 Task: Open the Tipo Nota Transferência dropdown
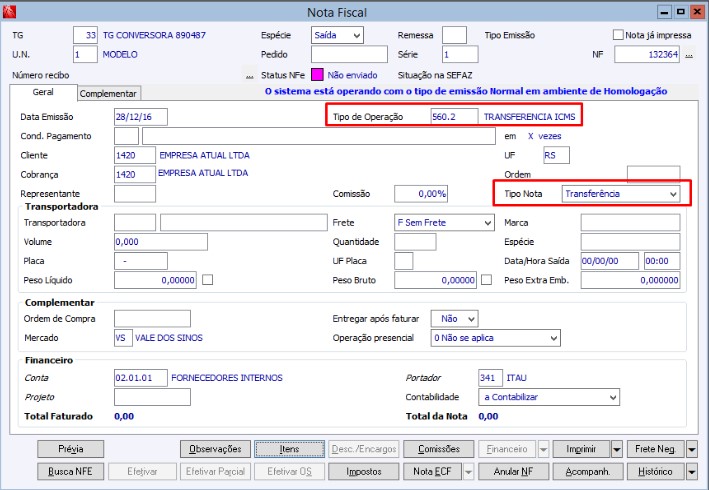click(621, 194)
